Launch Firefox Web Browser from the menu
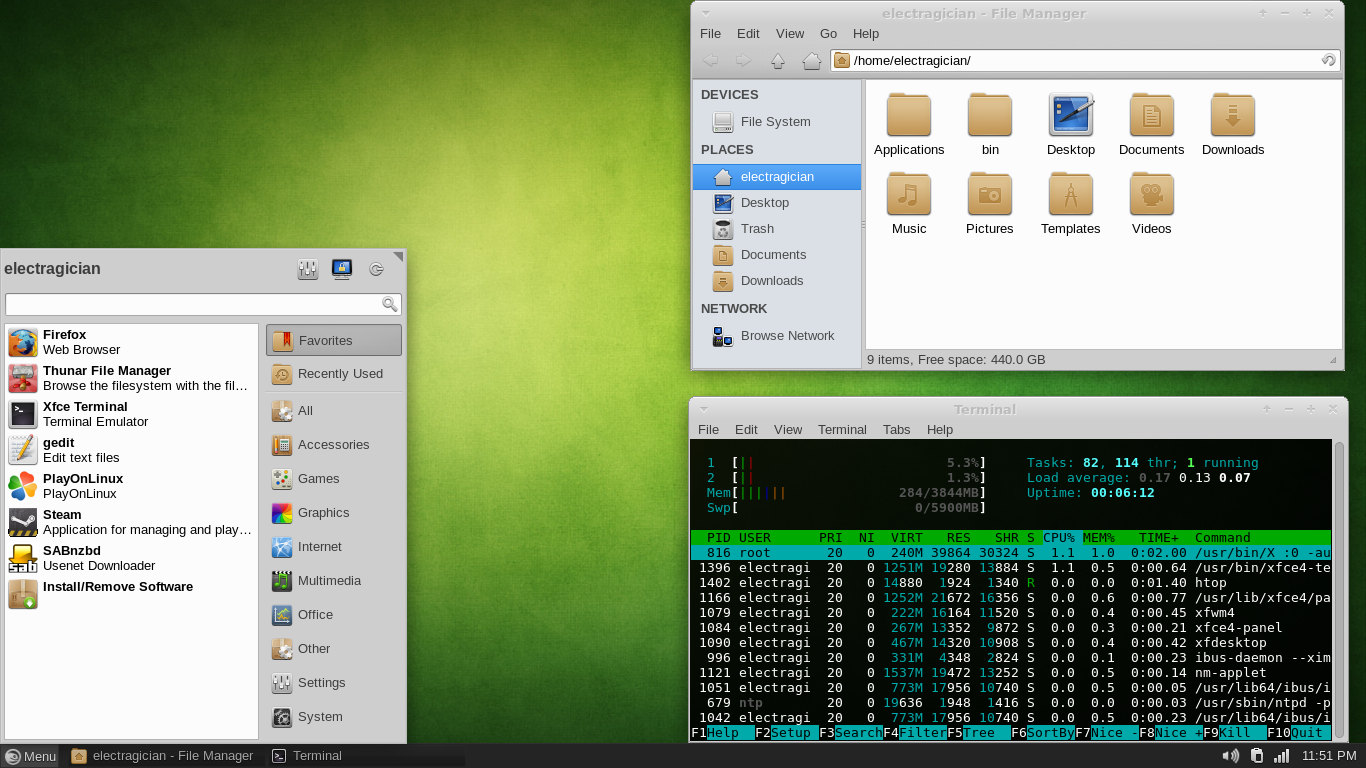 [65, 341]
